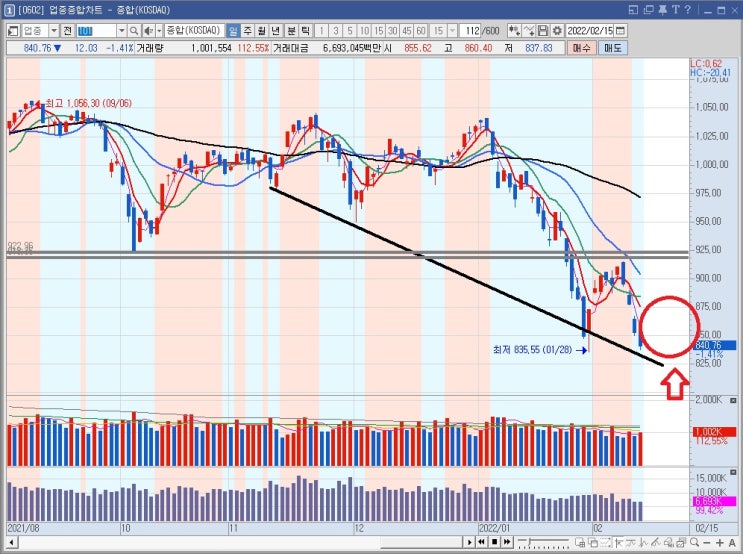Click the horizontal scrollbar right arrow
This screenshot has height=554, width=743.
coord(469,542)
